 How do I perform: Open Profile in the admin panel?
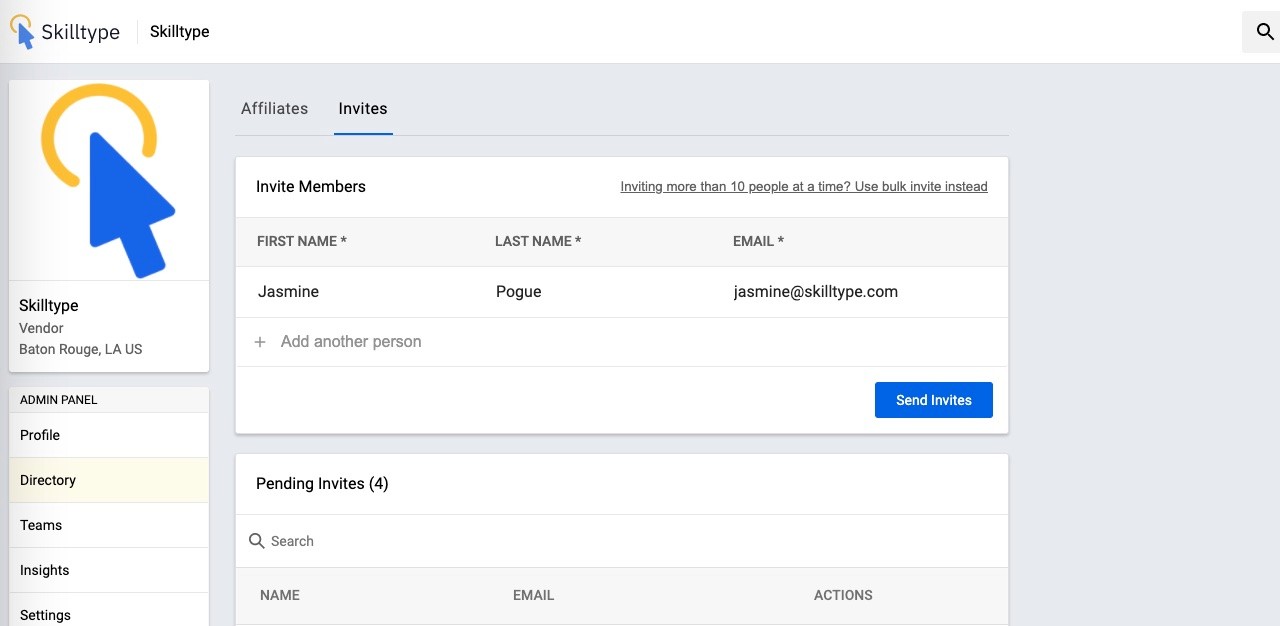pos(109,435)
